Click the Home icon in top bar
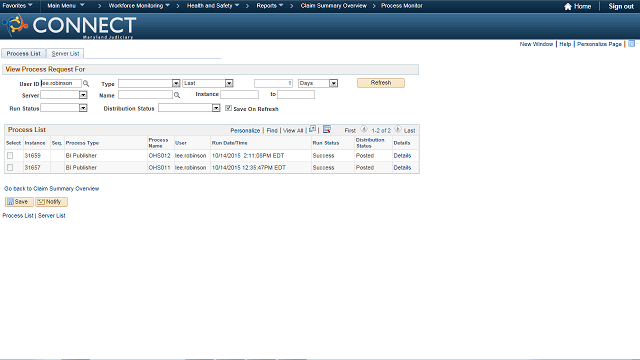Image resolution: width=640 pixels, height=360 pixels. tap(568, 6)
